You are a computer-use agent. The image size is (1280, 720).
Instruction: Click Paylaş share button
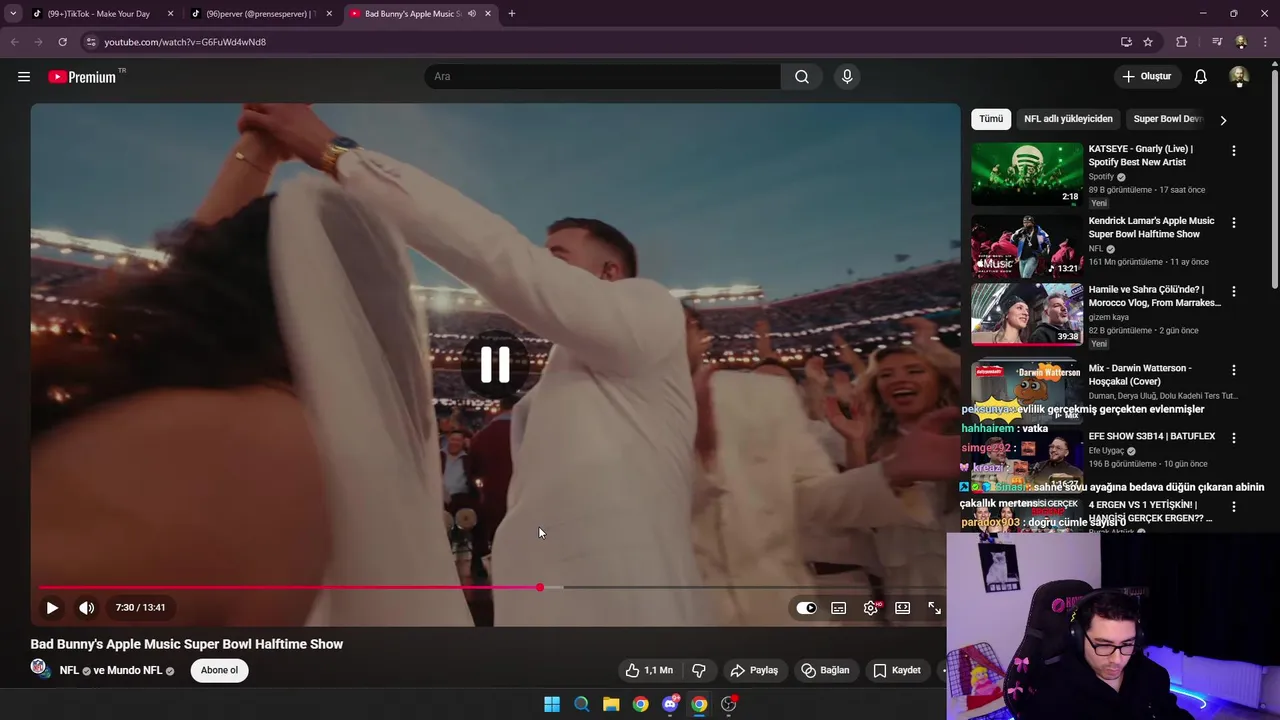pyautogui.click(x=754, y=670)
